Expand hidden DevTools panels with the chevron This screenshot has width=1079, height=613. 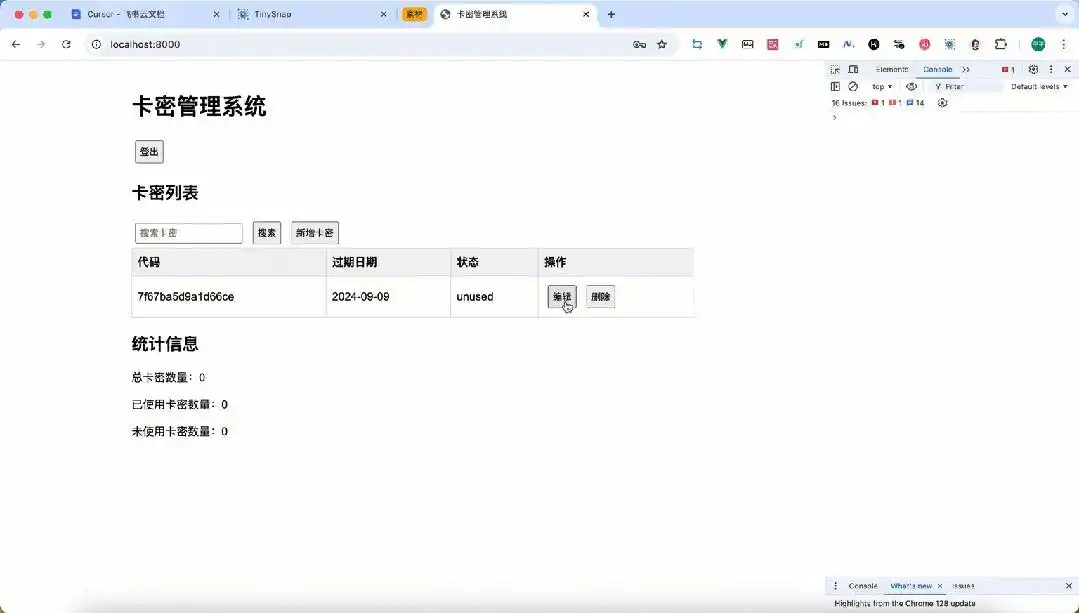click(x=965, y=70)
